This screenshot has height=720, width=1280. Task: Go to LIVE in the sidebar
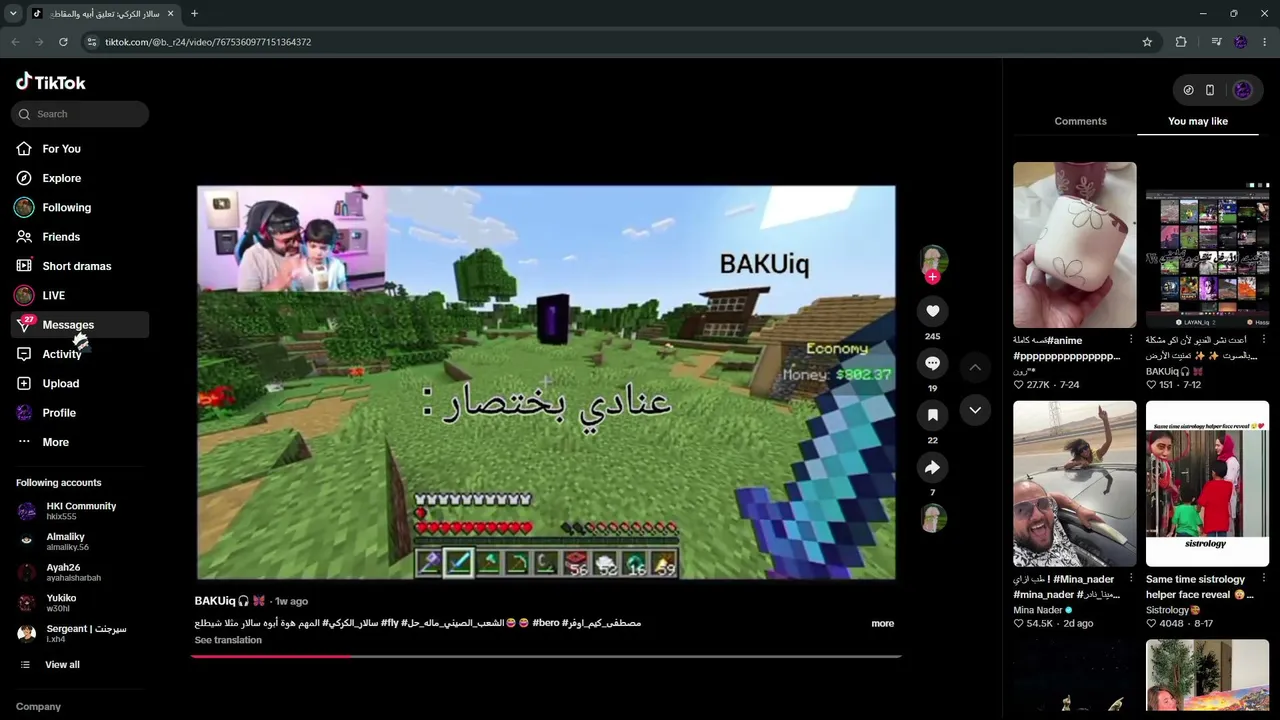tap(53, 296)
